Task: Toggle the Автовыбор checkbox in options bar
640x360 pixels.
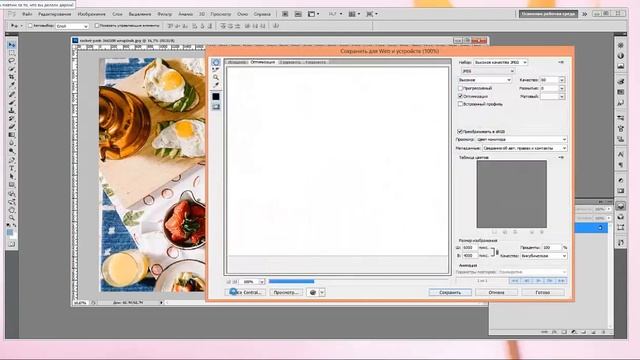Action: coord(30,26)
